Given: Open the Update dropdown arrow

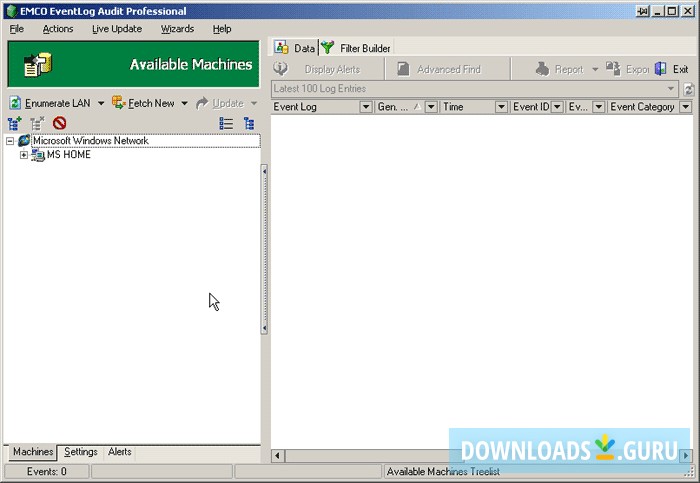Looking at the screenshot, I should click(254, 104).
